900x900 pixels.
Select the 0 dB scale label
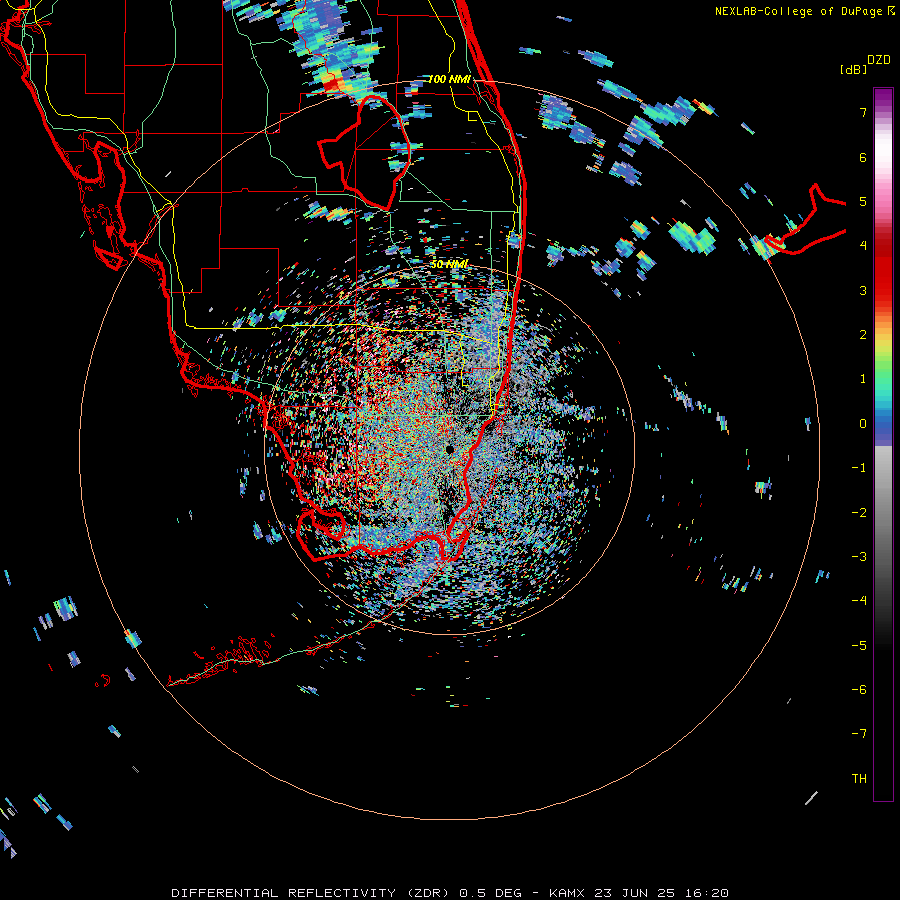coord(863,424)
